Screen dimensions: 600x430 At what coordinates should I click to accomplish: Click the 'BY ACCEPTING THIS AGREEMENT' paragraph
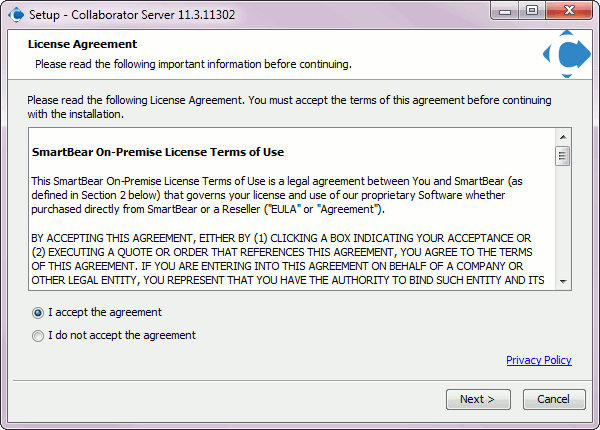point(288,259)
